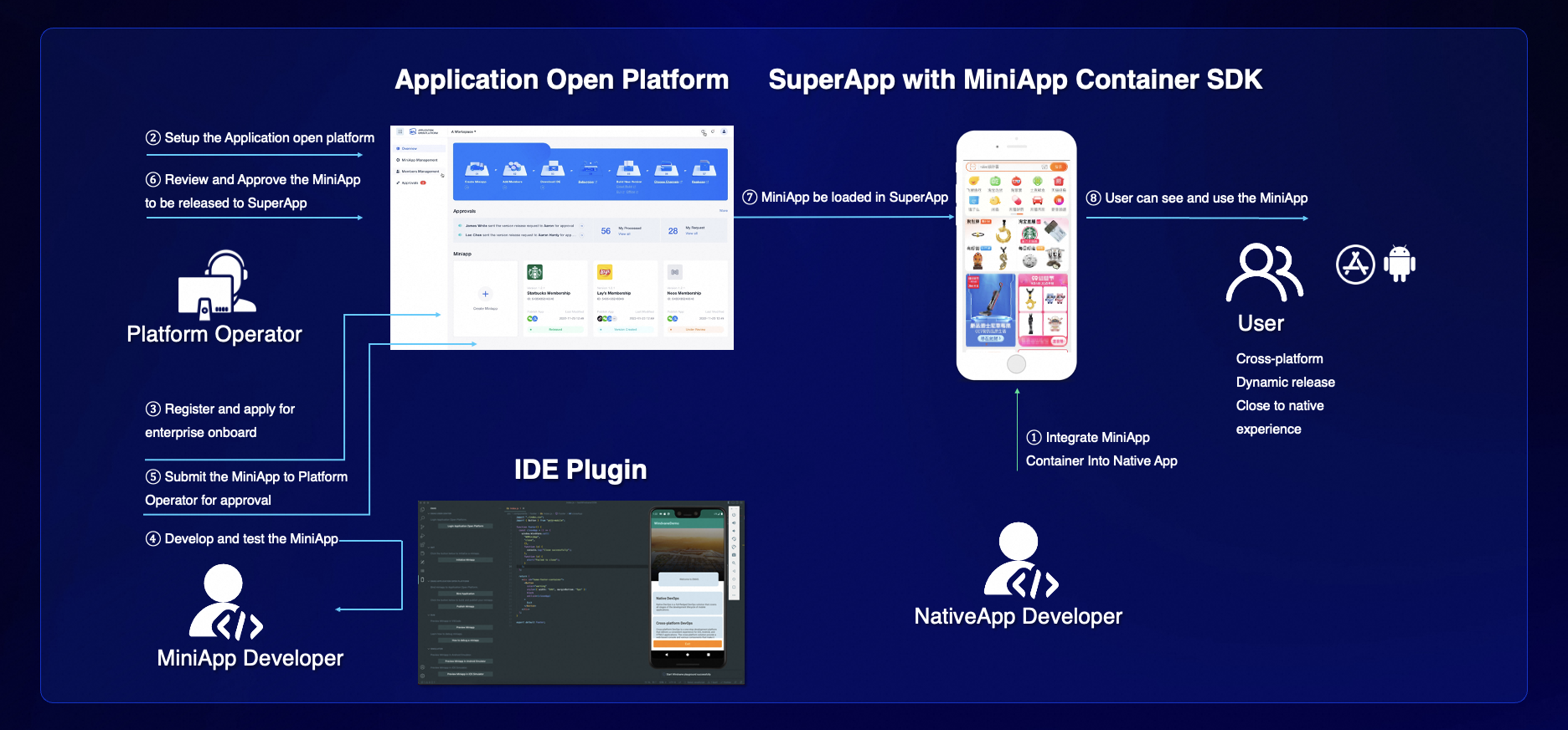Click the Released status on Starbucks card
Screen dimensions: 1568x730
[x=555, y=329]
